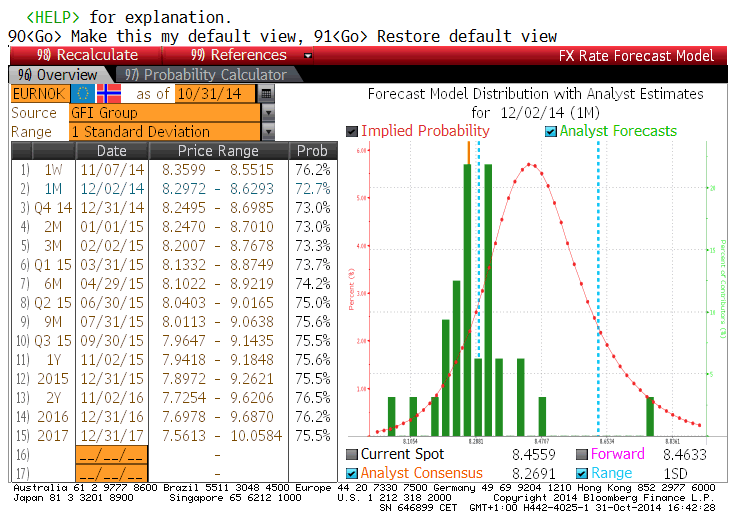736x527 pixels.
Task: Select the Q2 15 forecast row
Action: click(x=174, y=303)
